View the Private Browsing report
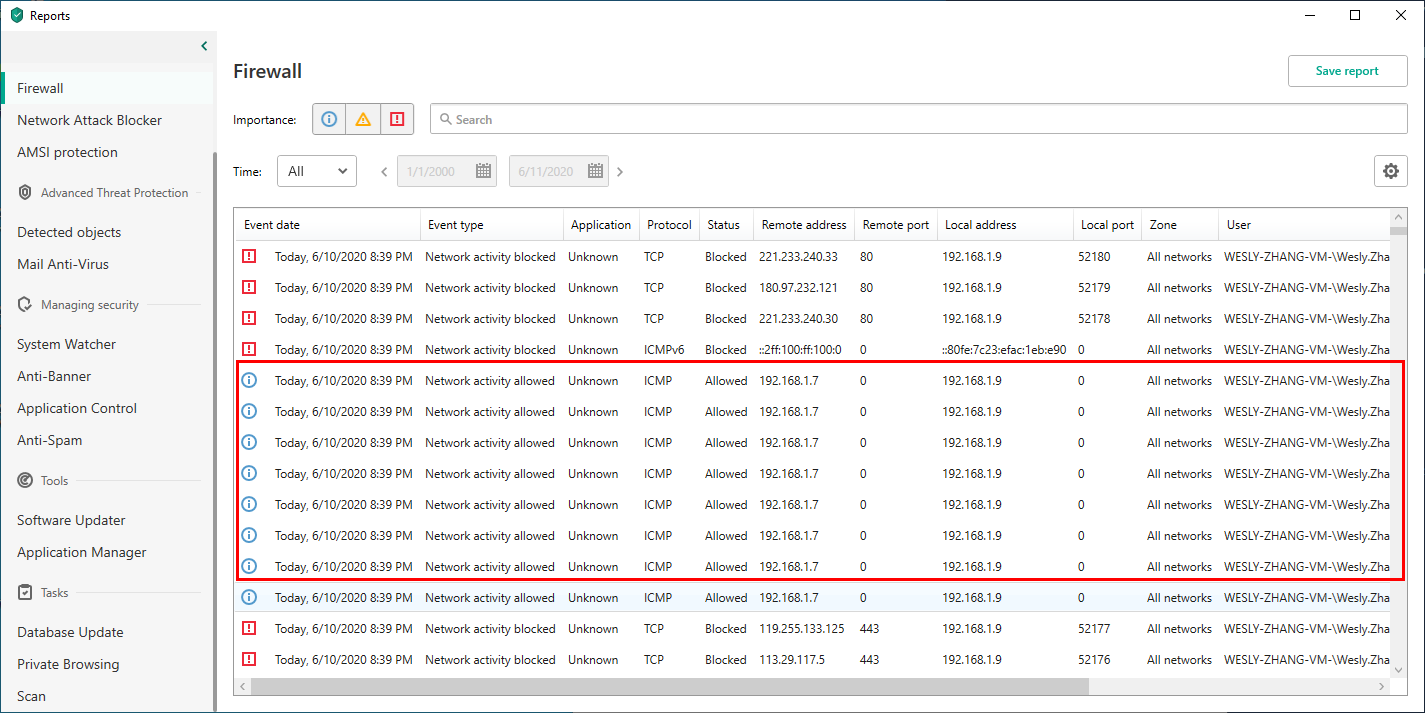 pos(68,664)
